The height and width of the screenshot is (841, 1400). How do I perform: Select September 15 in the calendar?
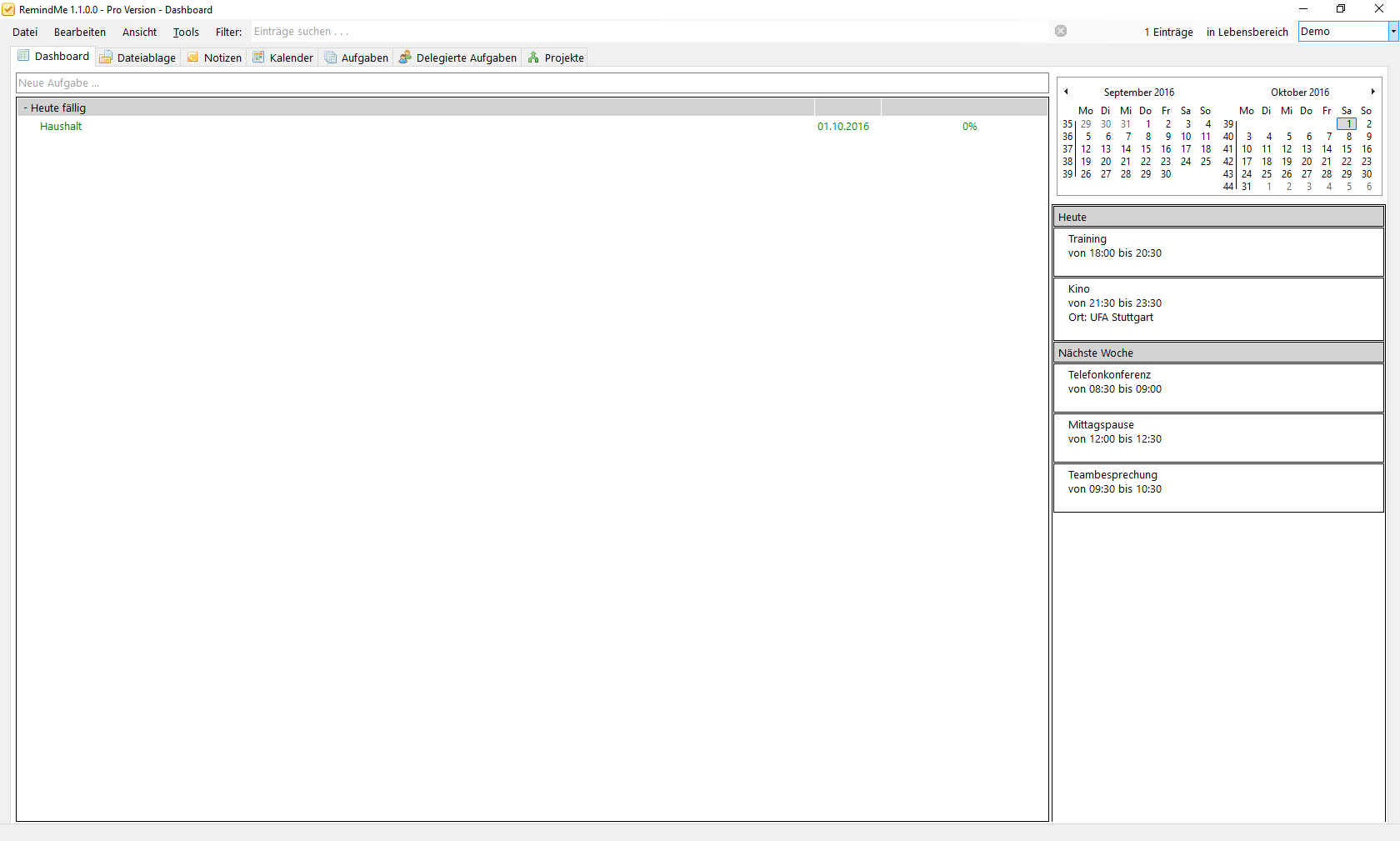point(1146,149)
